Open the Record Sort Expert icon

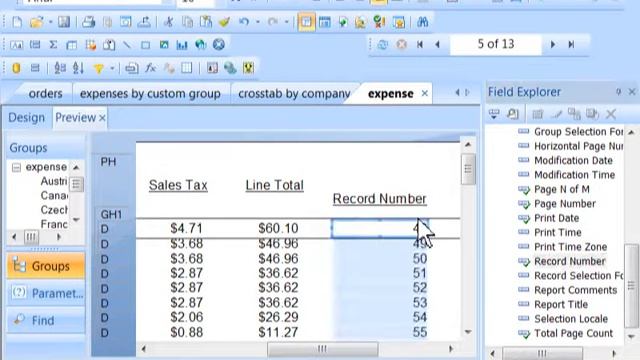(78, 68)
